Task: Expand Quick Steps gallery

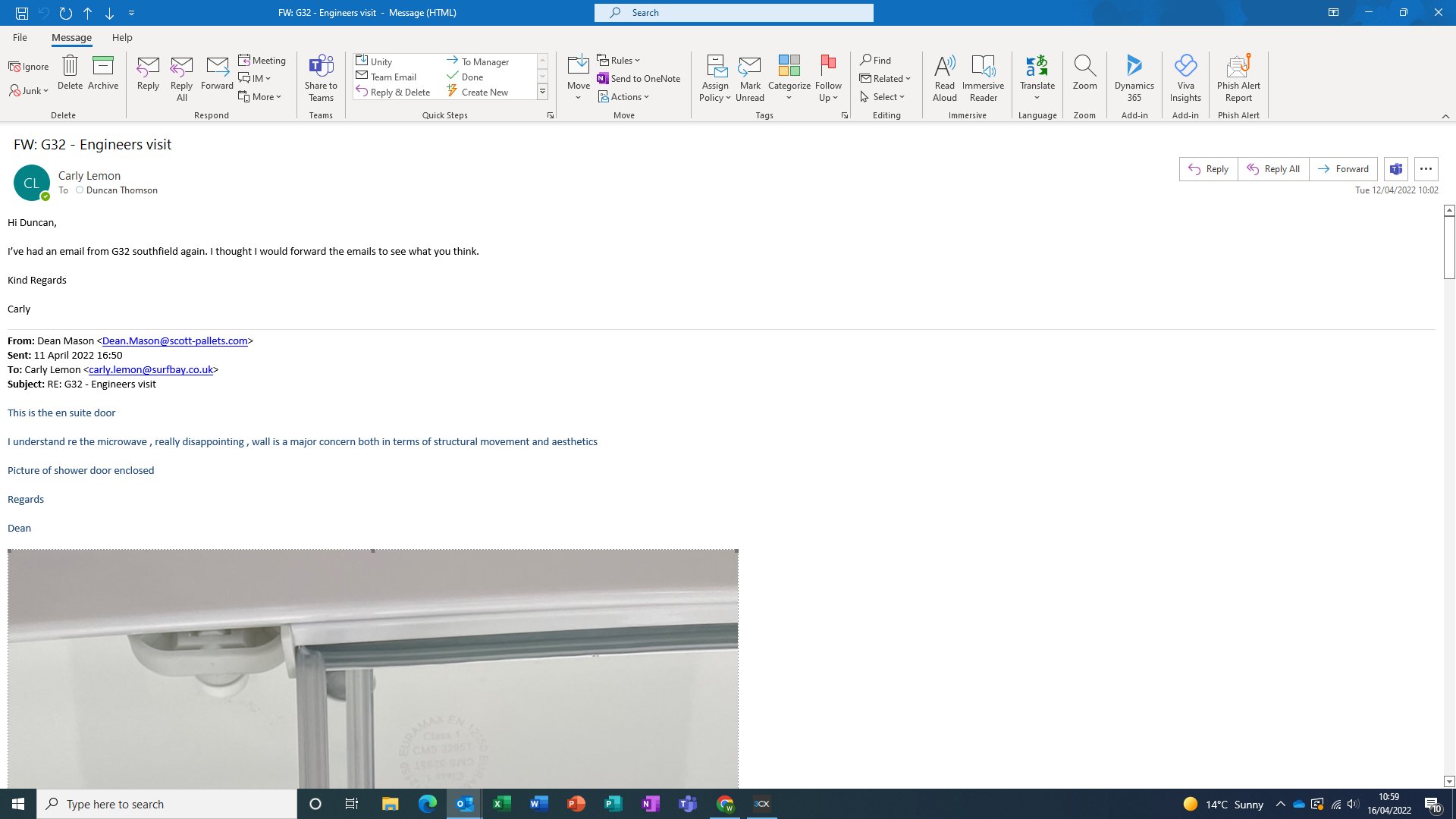Action: pos(542,92)
